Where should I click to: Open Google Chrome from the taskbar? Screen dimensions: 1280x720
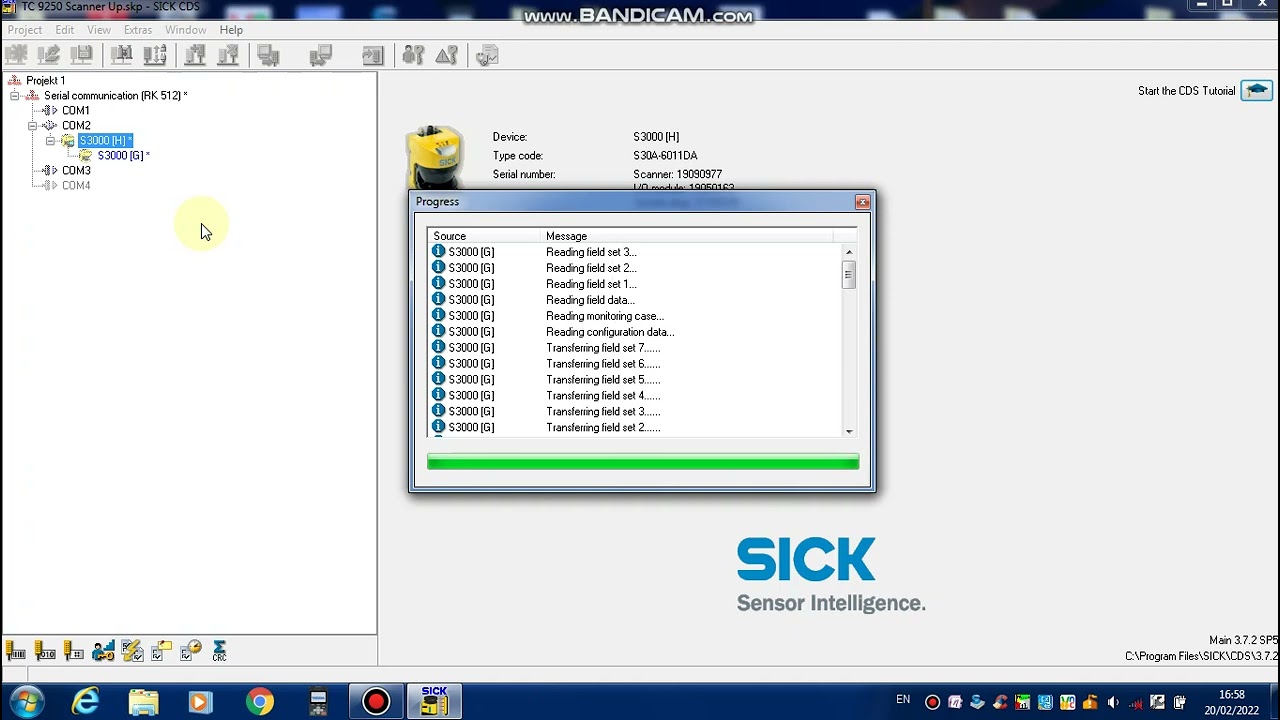click(x=260, y=702)
